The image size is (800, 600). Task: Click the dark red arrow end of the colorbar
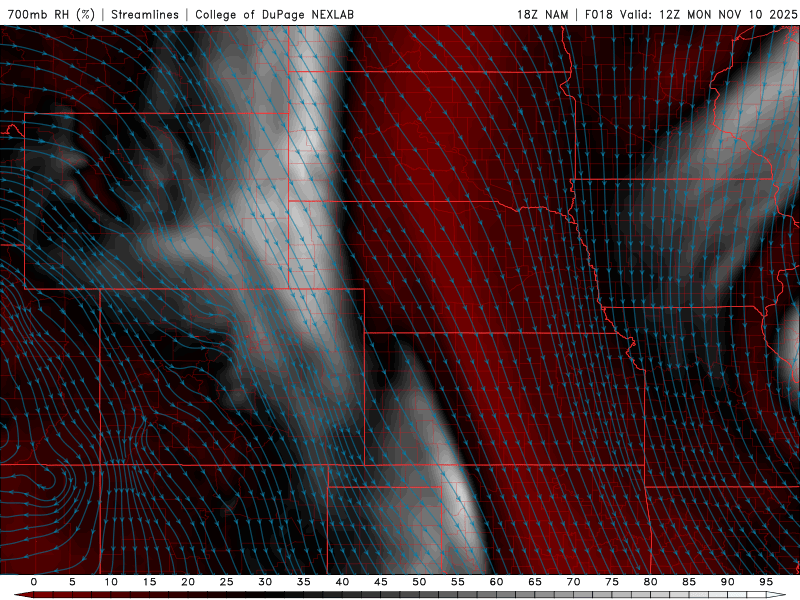click(23, 595)
